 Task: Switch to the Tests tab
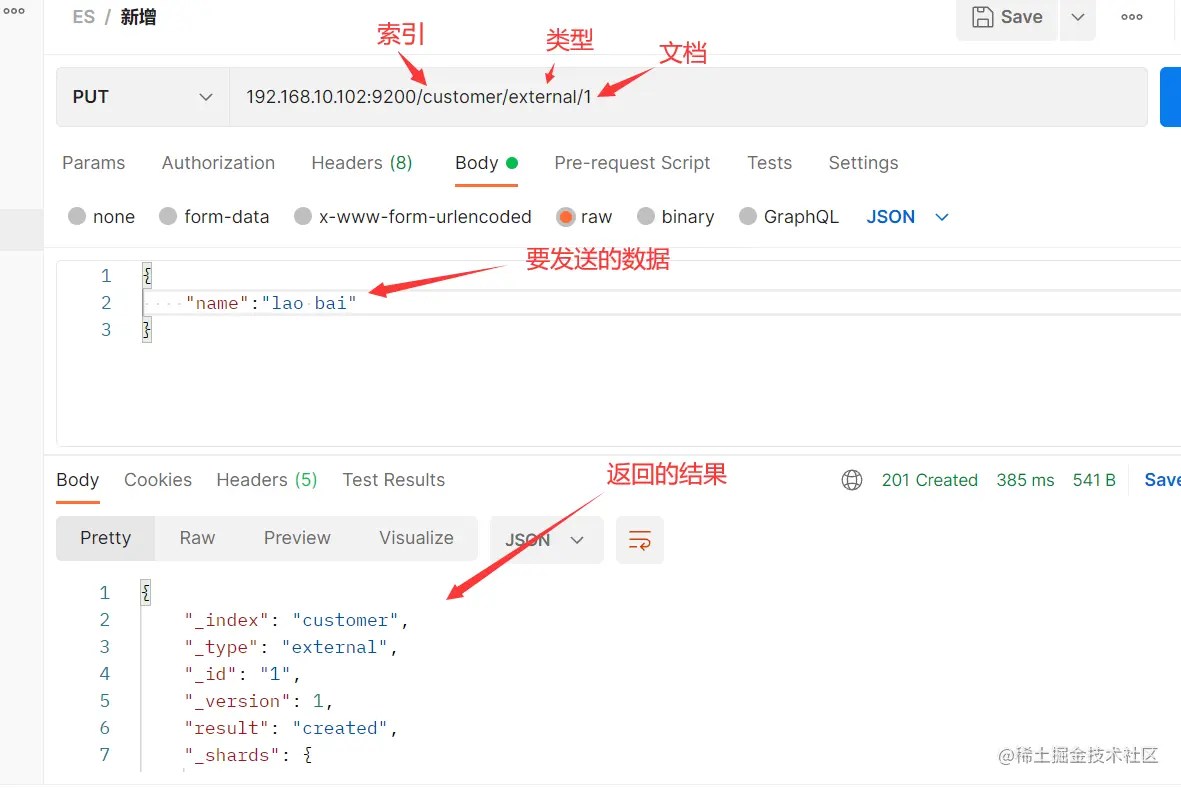click(x=769, y=163)
